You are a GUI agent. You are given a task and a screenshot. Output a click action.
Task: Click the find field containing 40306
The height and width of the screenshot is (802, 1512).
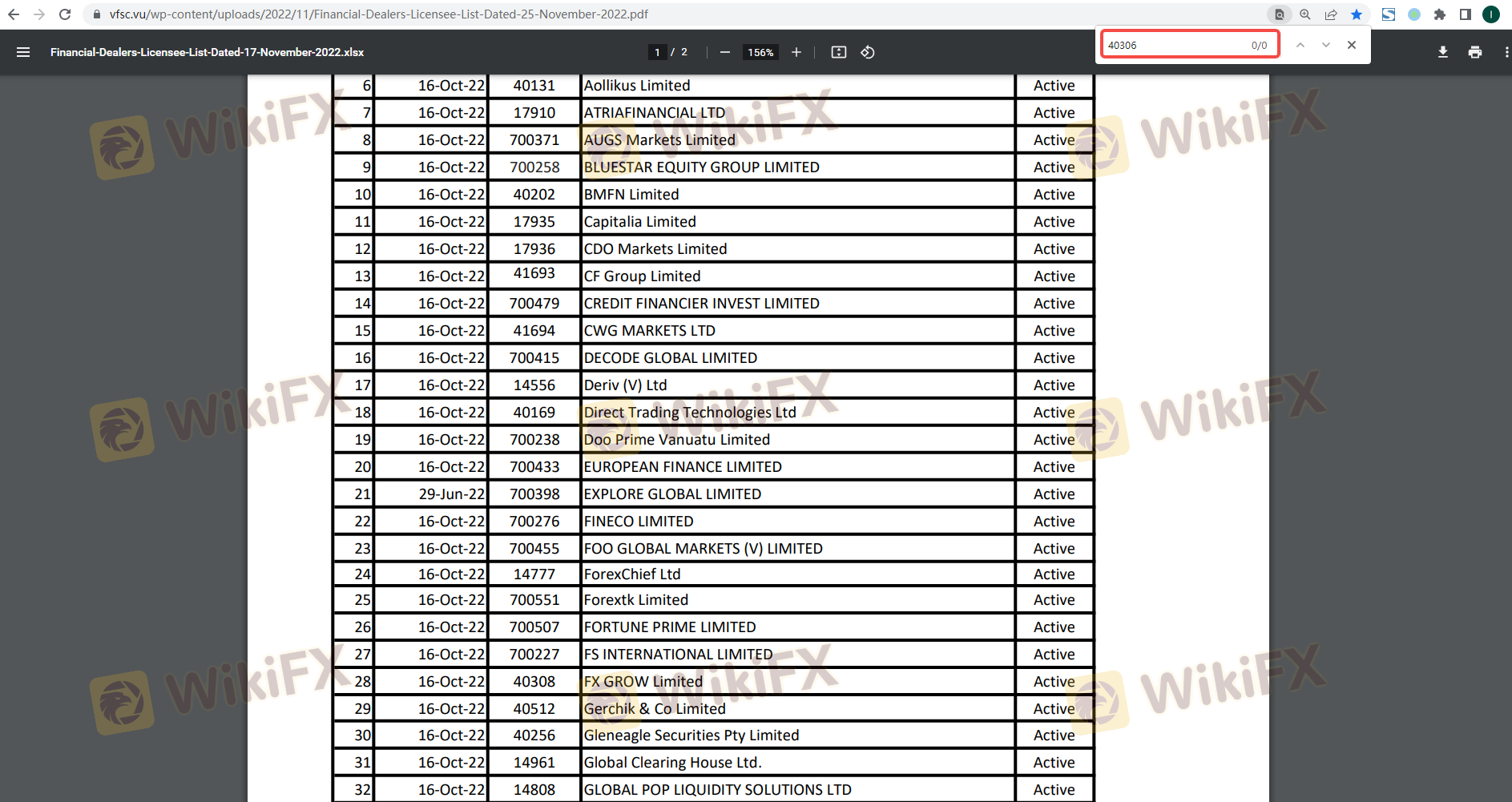pos(1174,45)
